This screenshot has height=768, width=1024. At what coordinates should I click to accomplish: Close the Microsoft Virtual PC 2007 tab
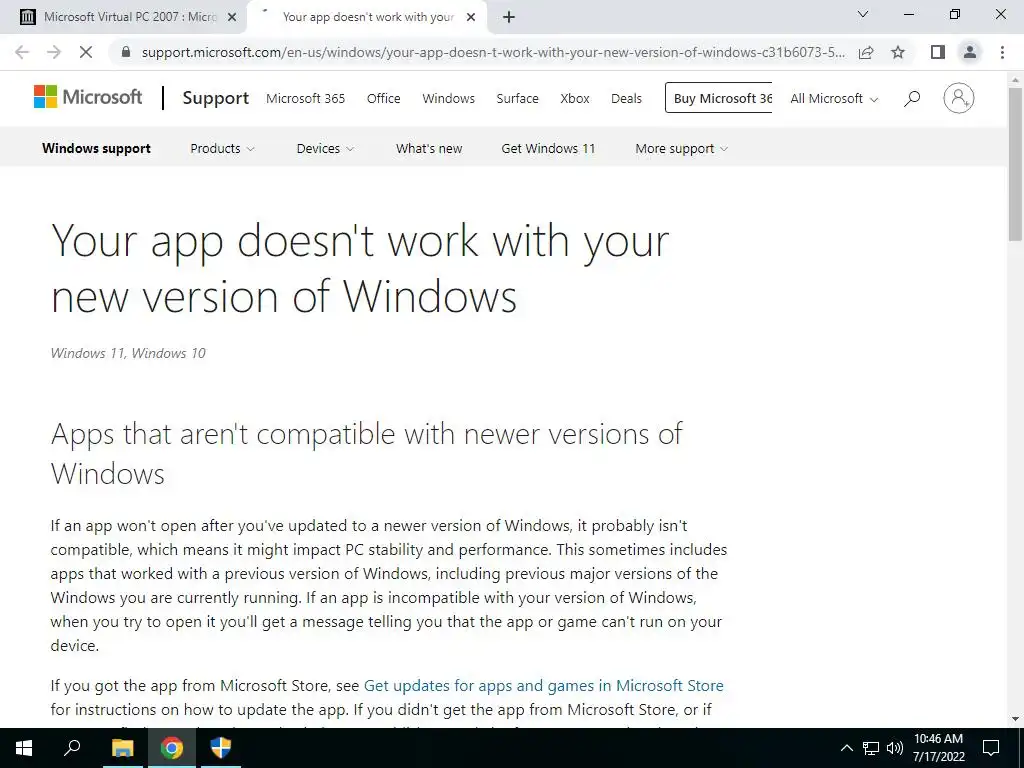point(232,17)
